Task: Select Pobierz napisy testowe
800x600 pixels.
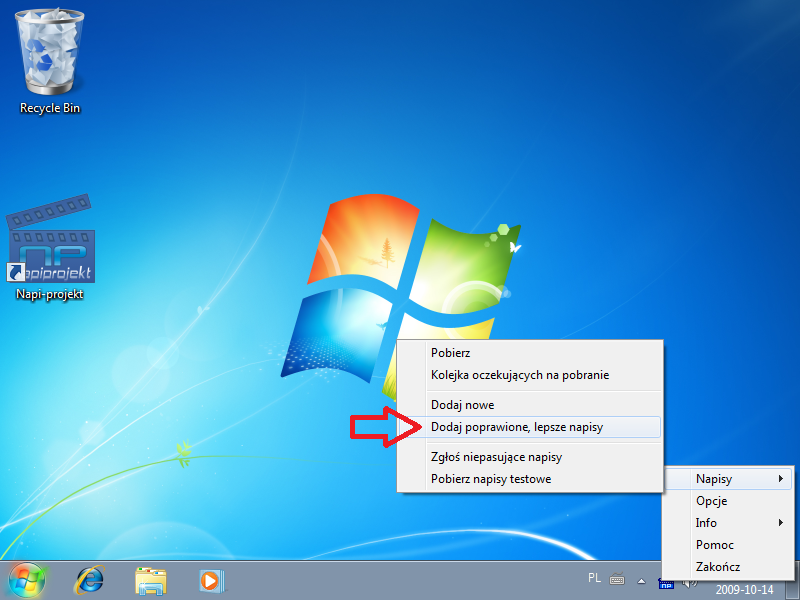Action: pos(530,479)
